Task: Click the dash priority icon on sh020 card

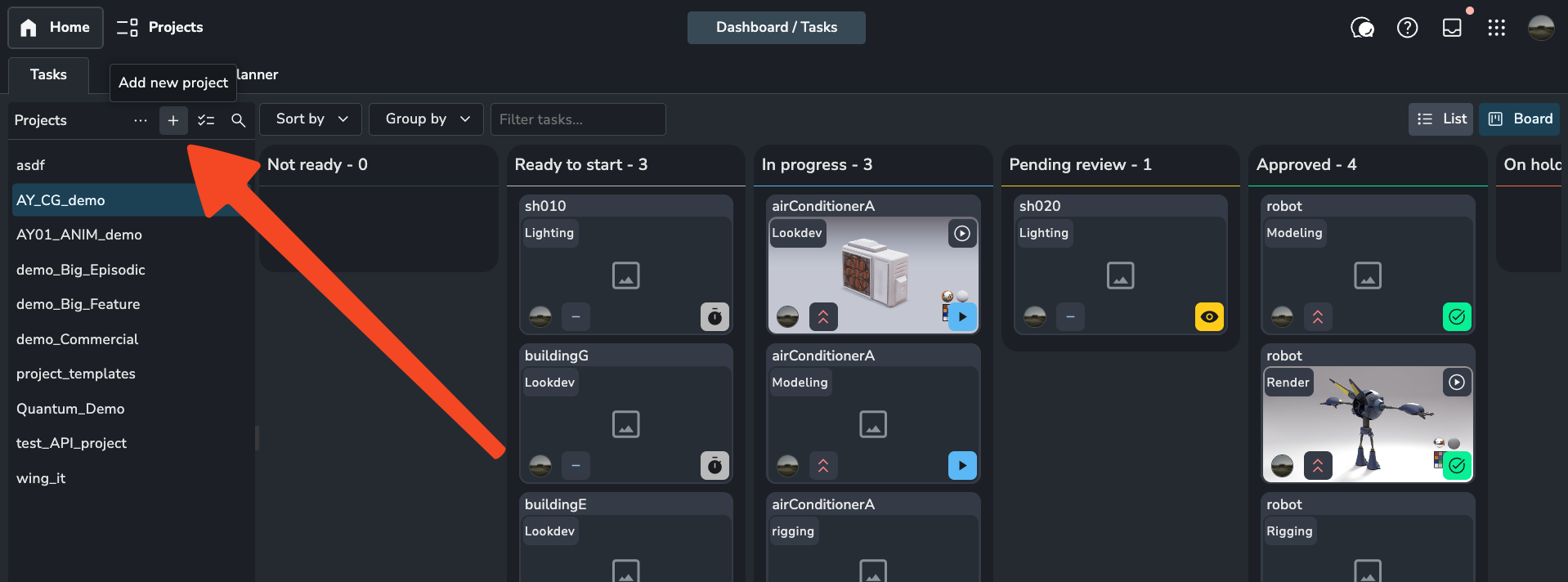Action: tap(1070, 316)
